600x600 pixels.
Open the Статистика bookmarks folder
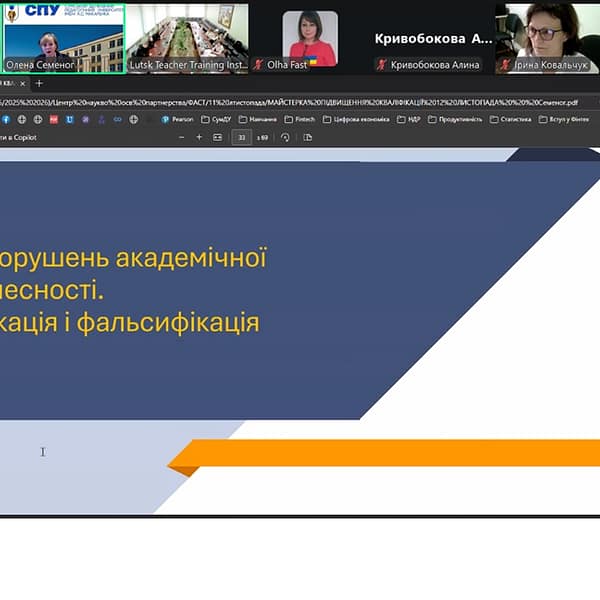coord(510,119)
